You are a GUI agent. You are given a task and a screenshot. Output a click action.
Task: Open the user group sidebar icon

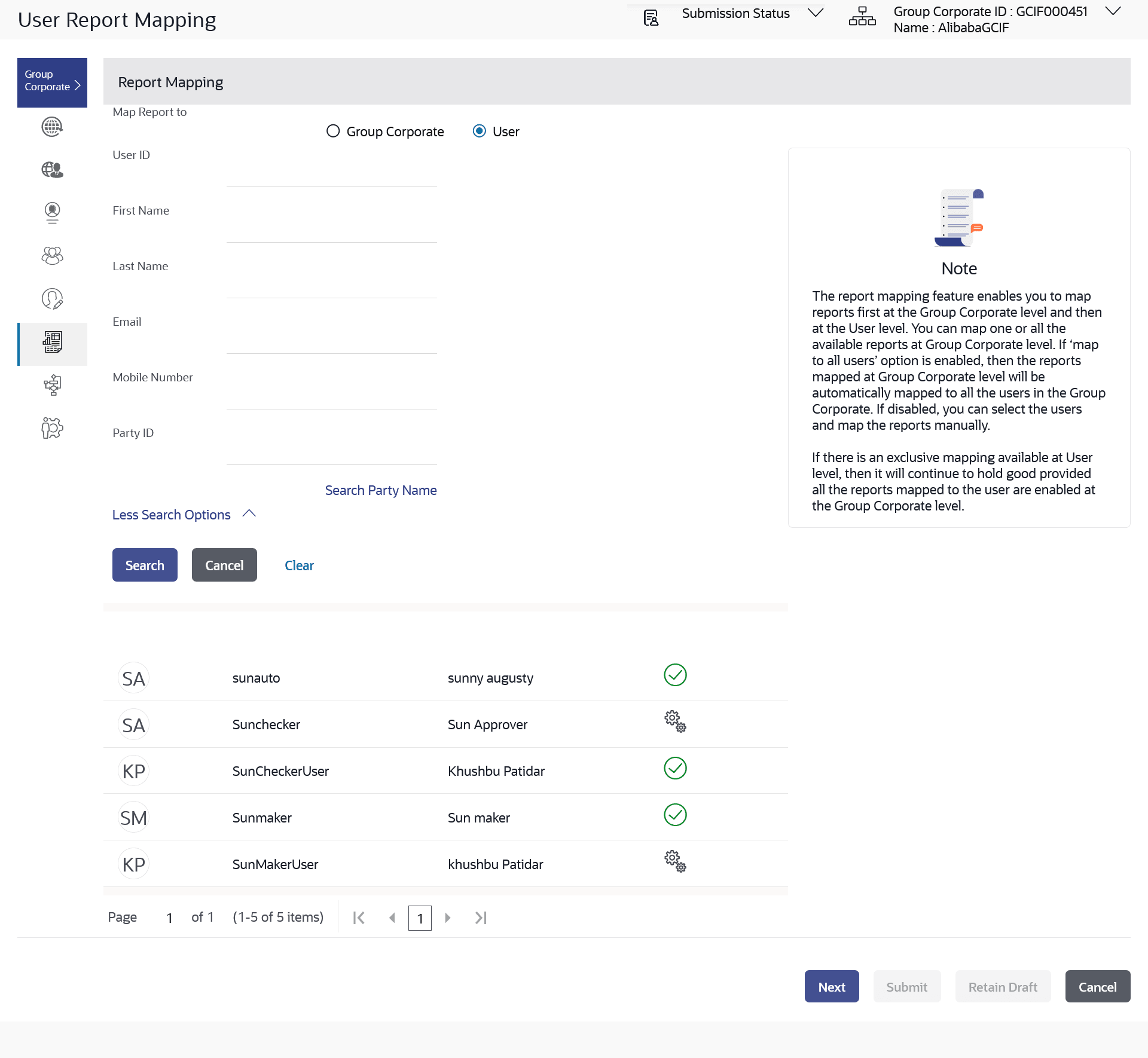click(52, 256)
